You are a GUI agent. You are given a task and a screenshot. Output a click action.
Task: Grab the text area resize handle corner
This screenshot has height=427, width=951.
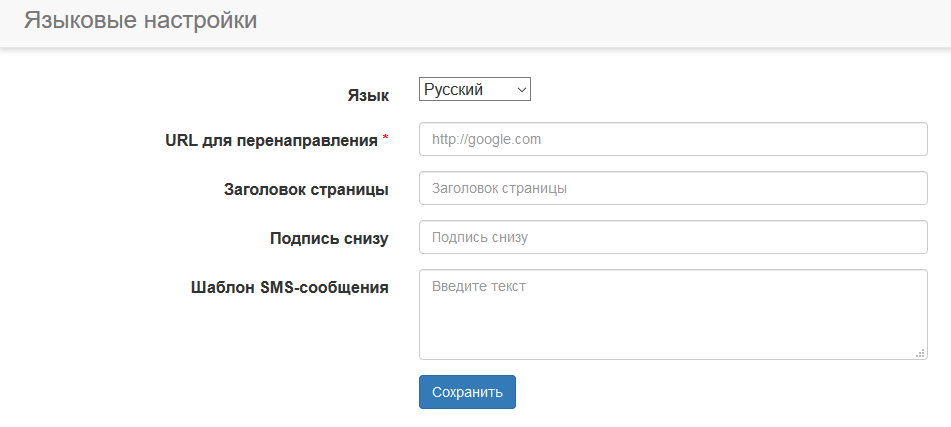919,352
